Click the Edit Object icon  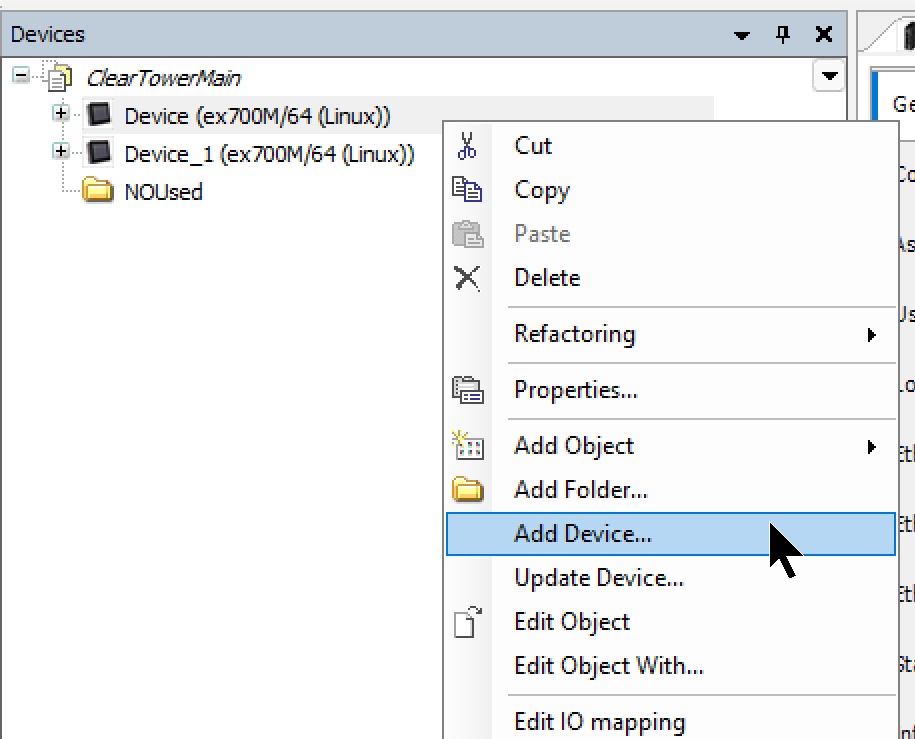pyautogui.click(x=467, y=622)
